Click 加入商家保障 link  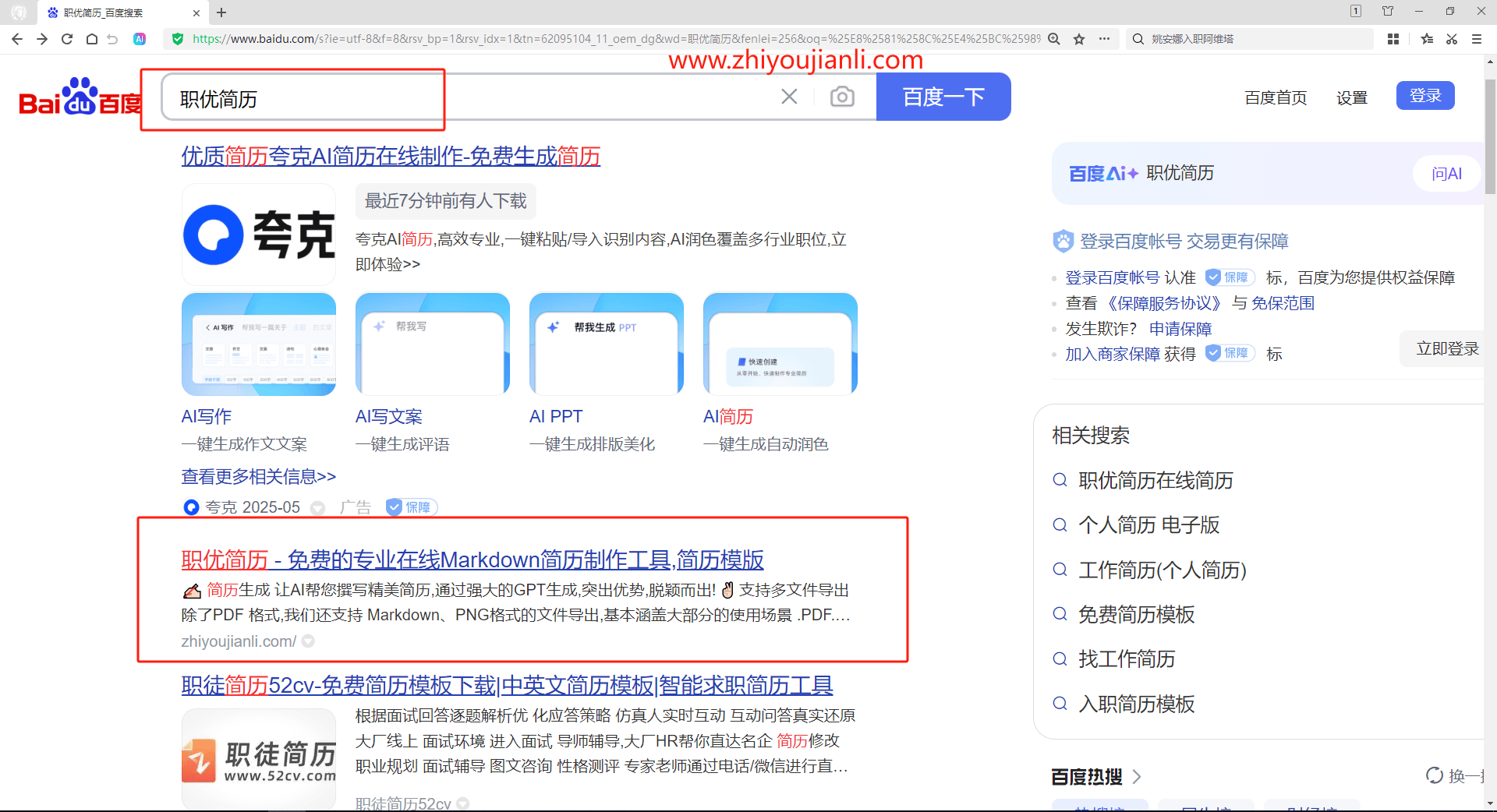[1113, 354]
